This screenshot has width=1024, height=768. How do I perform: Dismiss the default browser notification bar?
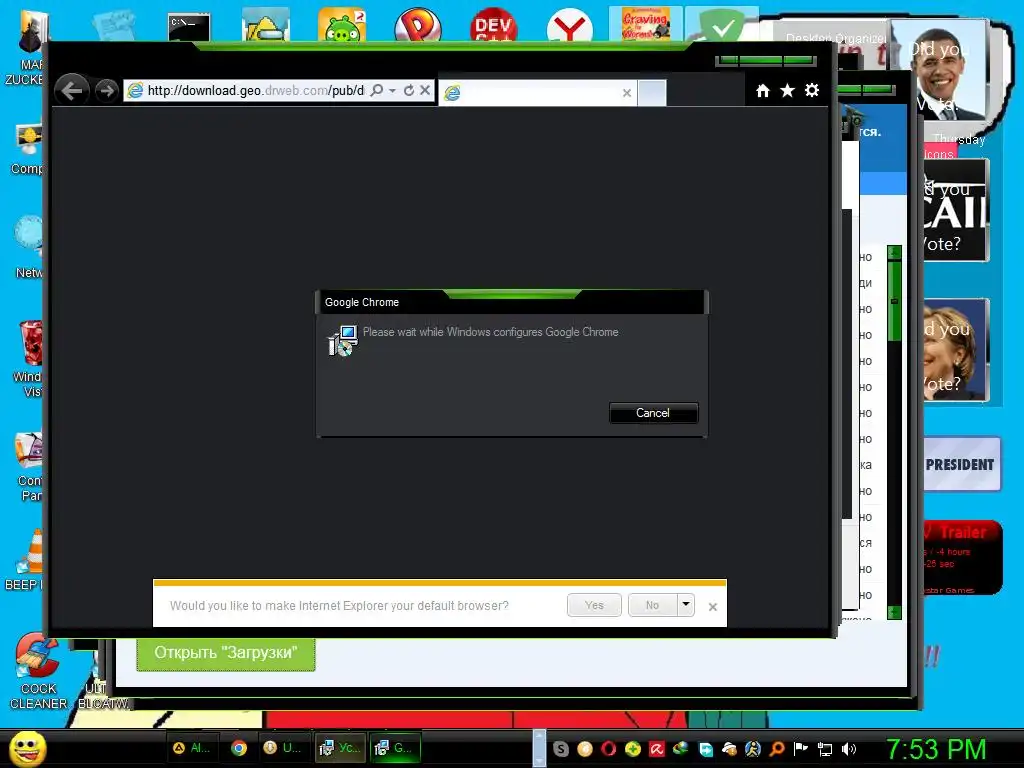pyautogui.click(x=712, y=607)
